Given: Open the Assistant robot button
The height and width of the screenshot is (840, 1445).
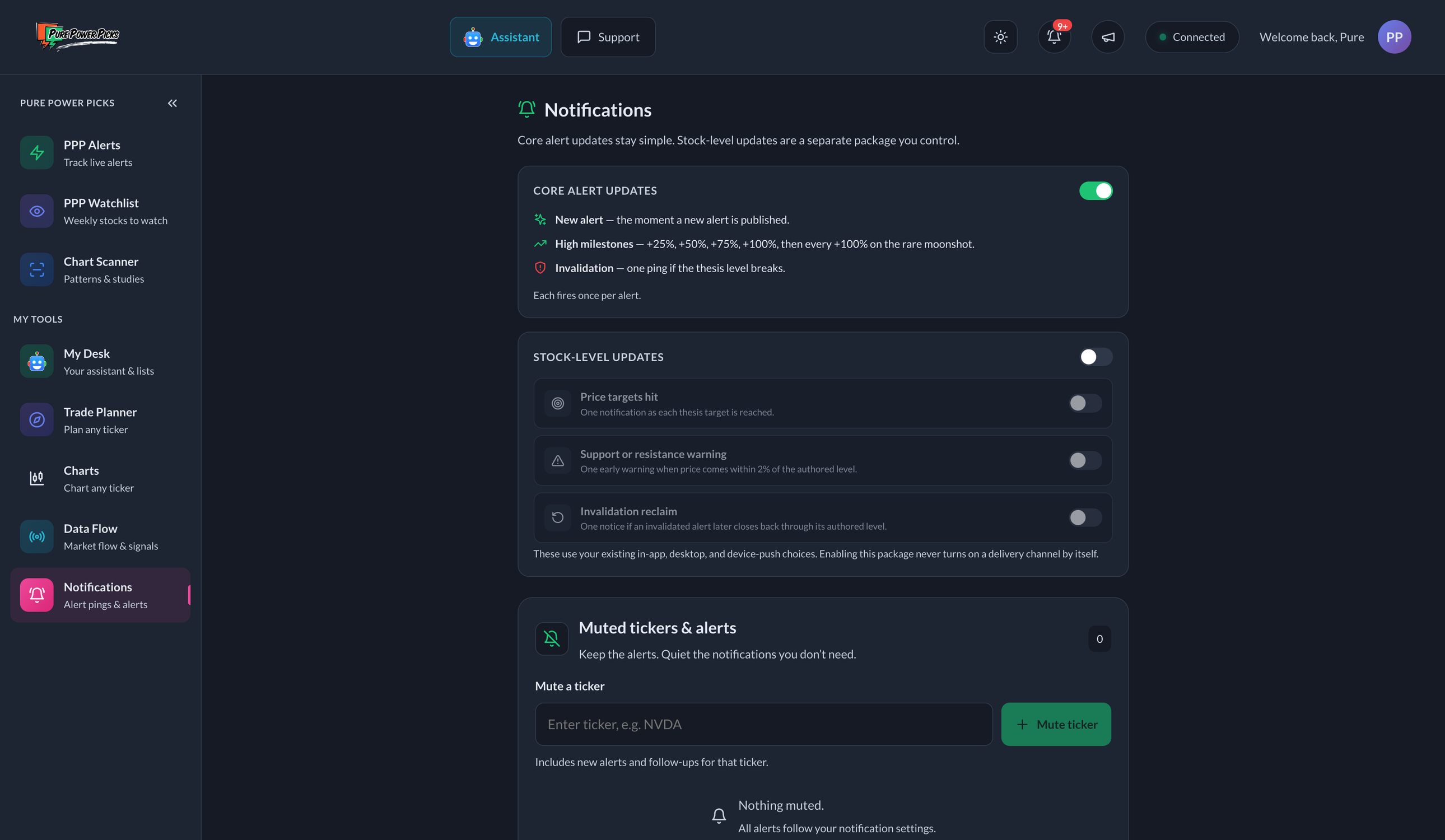Looking at the screenshot, I should tap(500, 37).
